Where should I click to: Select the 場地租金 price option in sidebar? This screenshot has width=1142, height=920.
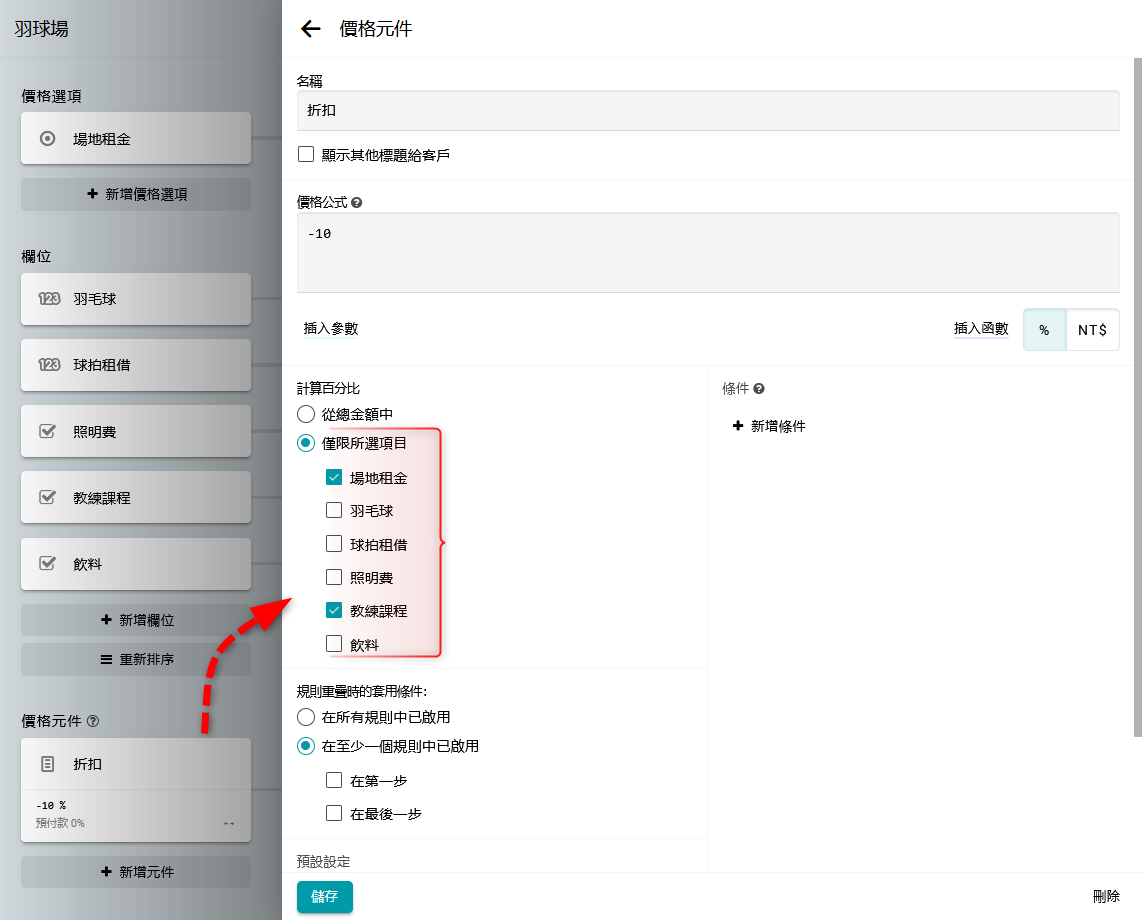pos(136,139)
